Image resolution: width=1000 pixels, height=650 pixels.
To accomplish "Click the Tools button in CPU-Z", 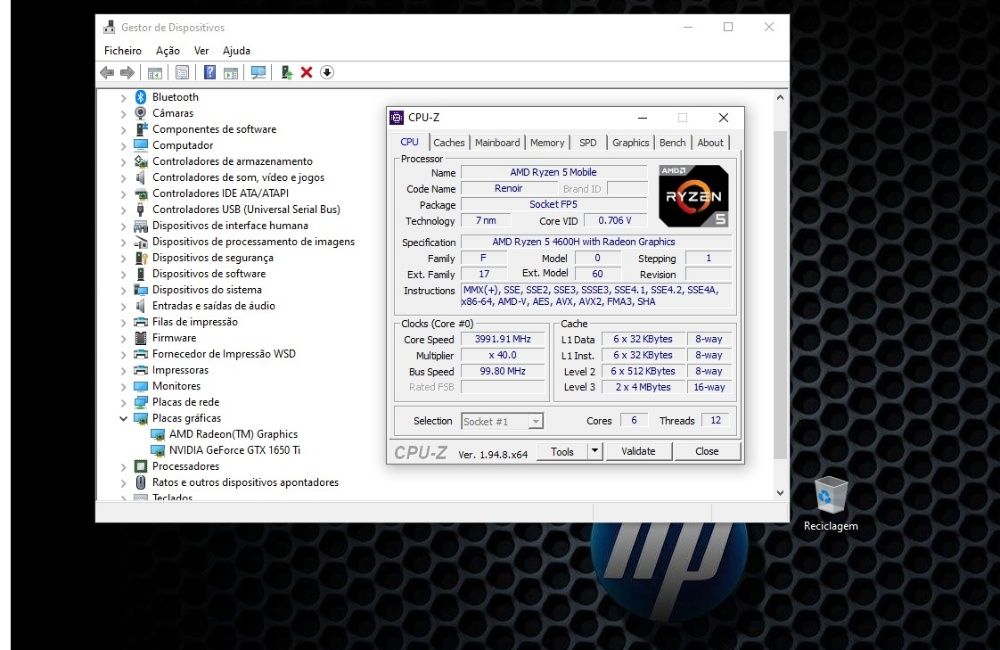I will [562, 451].
